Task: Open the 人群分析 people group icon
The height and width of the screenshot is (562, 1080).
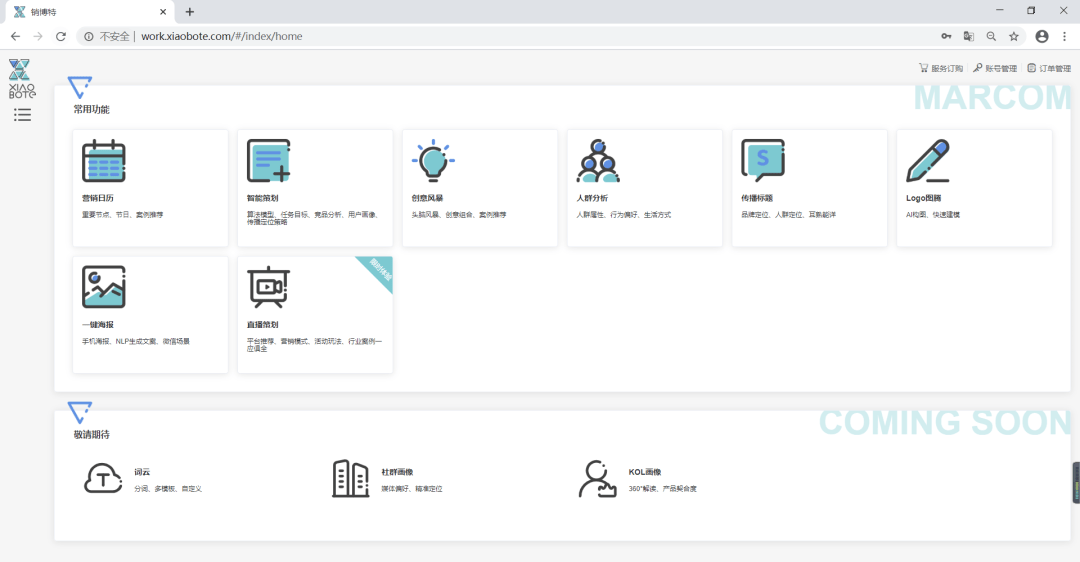Action: [x=598, y=160]
